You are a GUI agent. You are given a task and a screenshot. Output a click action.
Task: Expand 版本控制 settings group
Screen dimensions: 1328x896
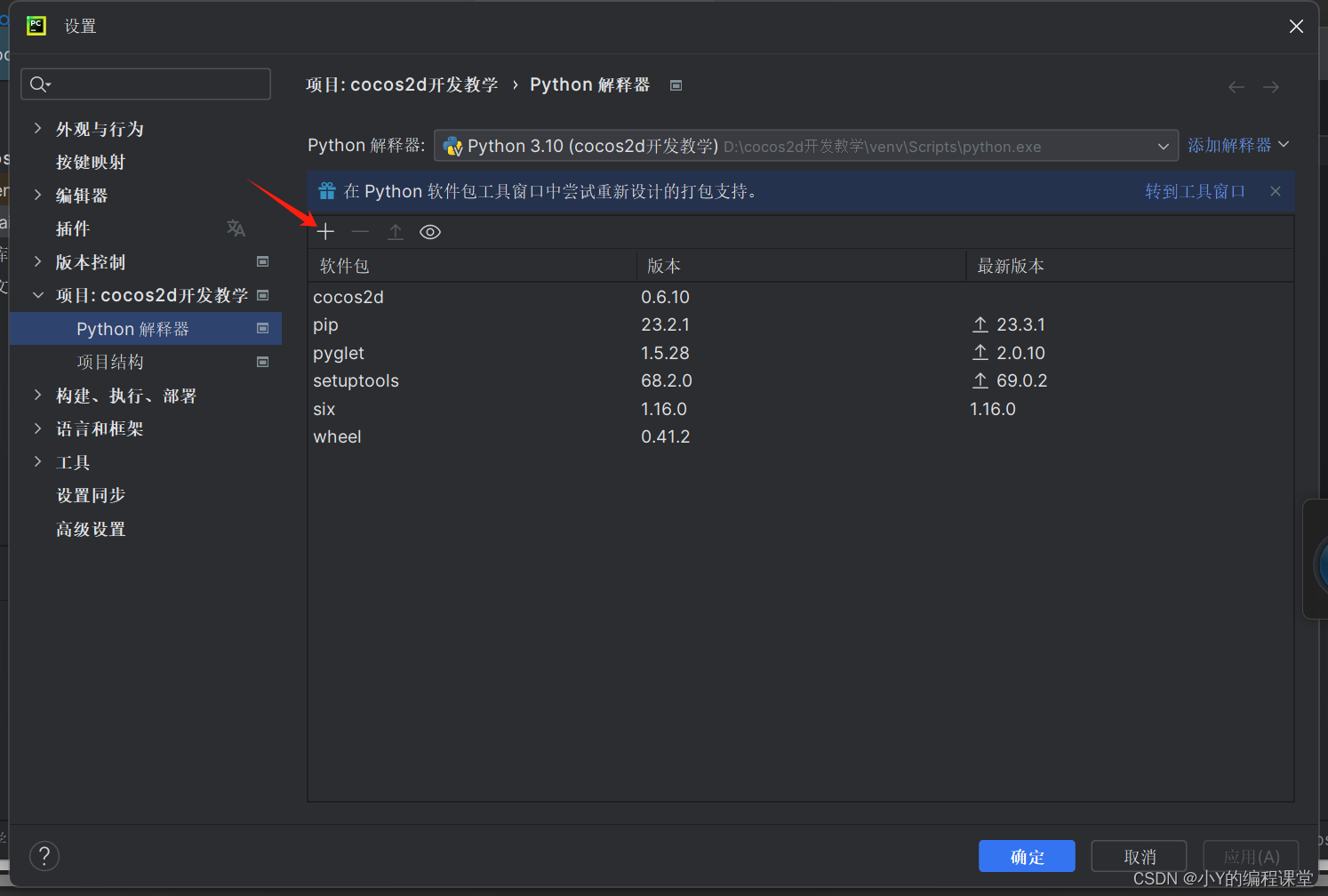[x=37, y=261]
